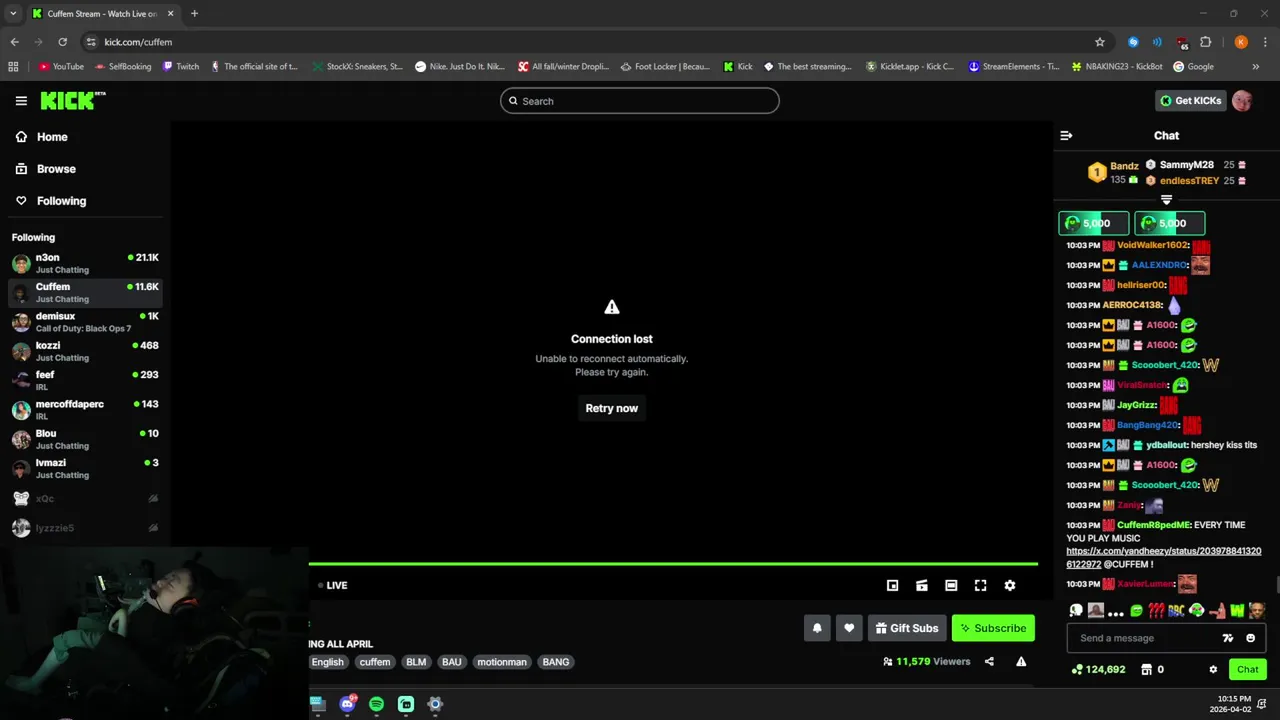Open Discord from the taskbar

347,704
